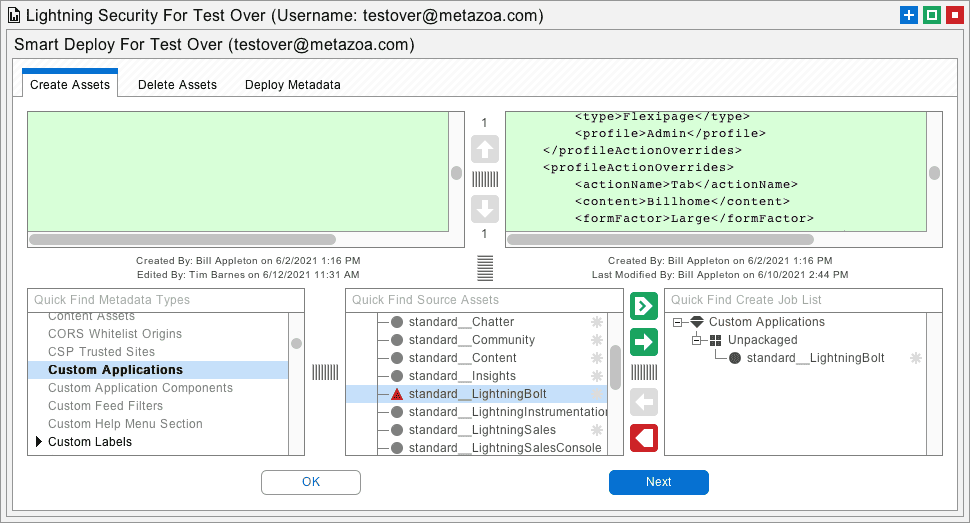Click the OK button

pos(311,482)
